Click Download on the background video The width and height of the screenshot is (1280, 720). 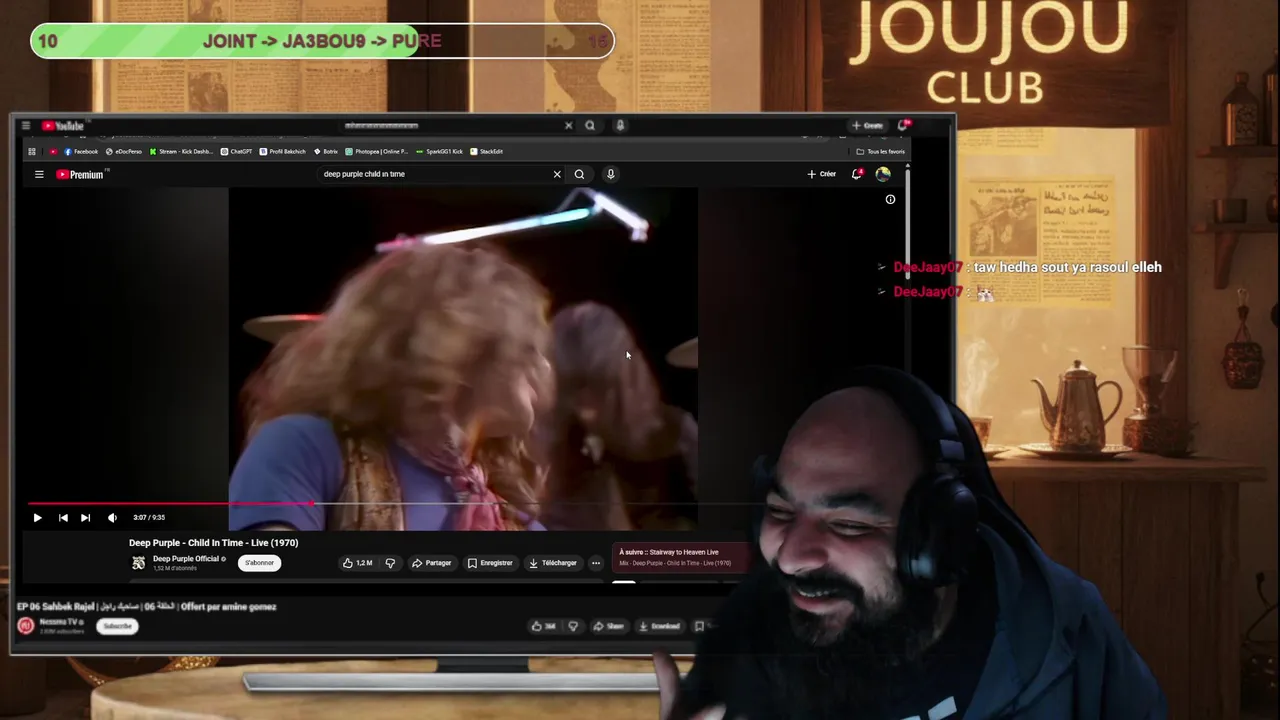pyautogui.click(x=659, y=626)
